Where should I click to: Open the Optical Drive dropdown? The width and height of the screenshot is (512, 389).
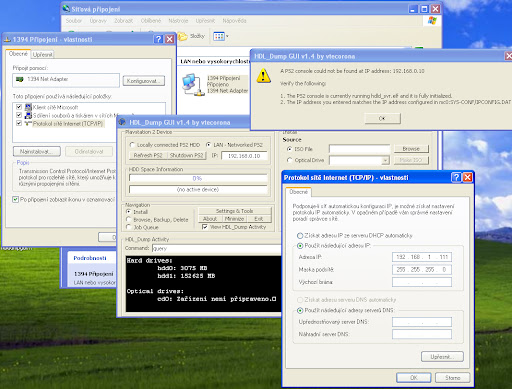click(385, 160)
